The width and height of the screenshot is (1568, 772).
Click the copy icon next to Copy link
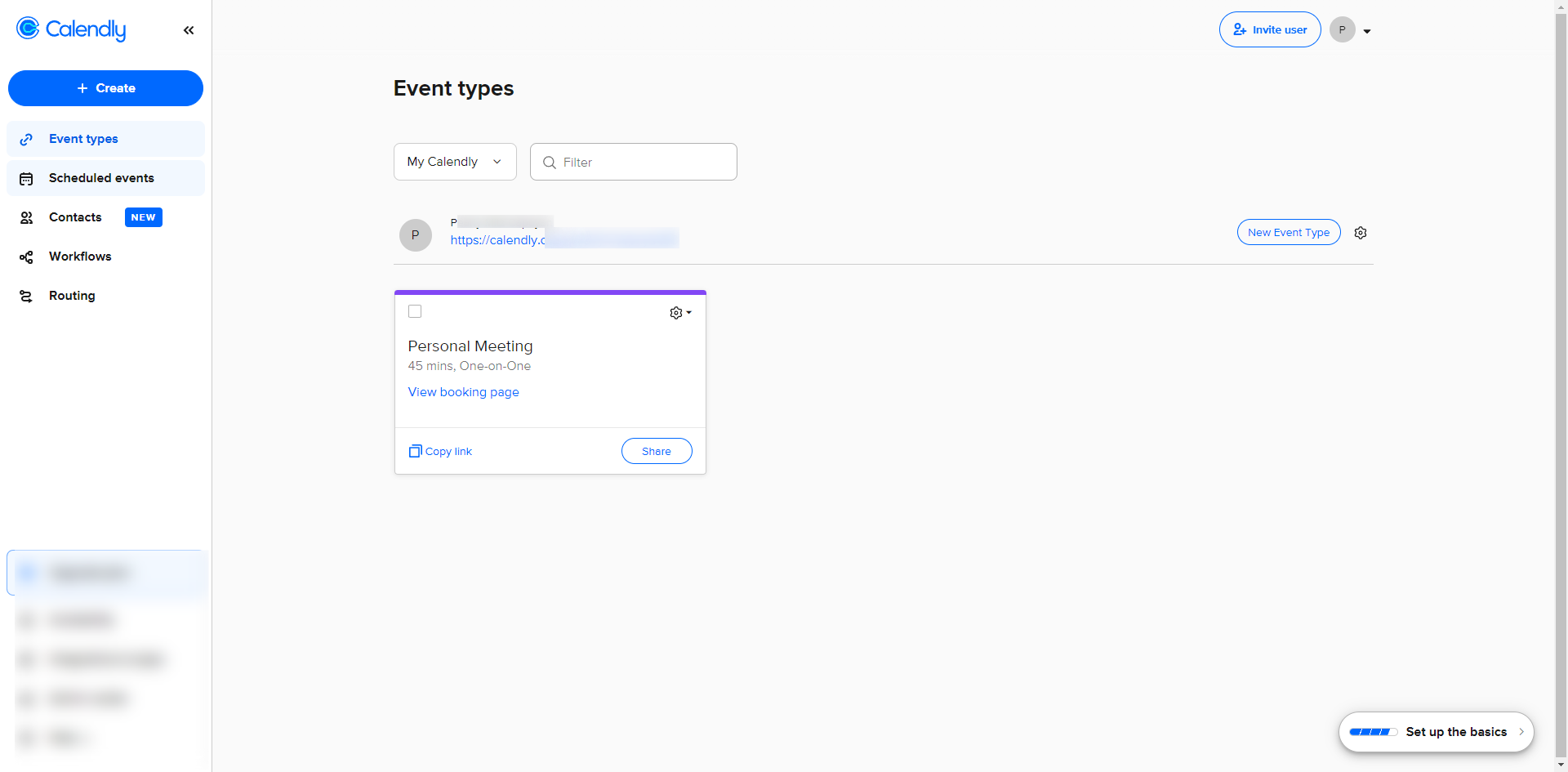tap(415, 451)
